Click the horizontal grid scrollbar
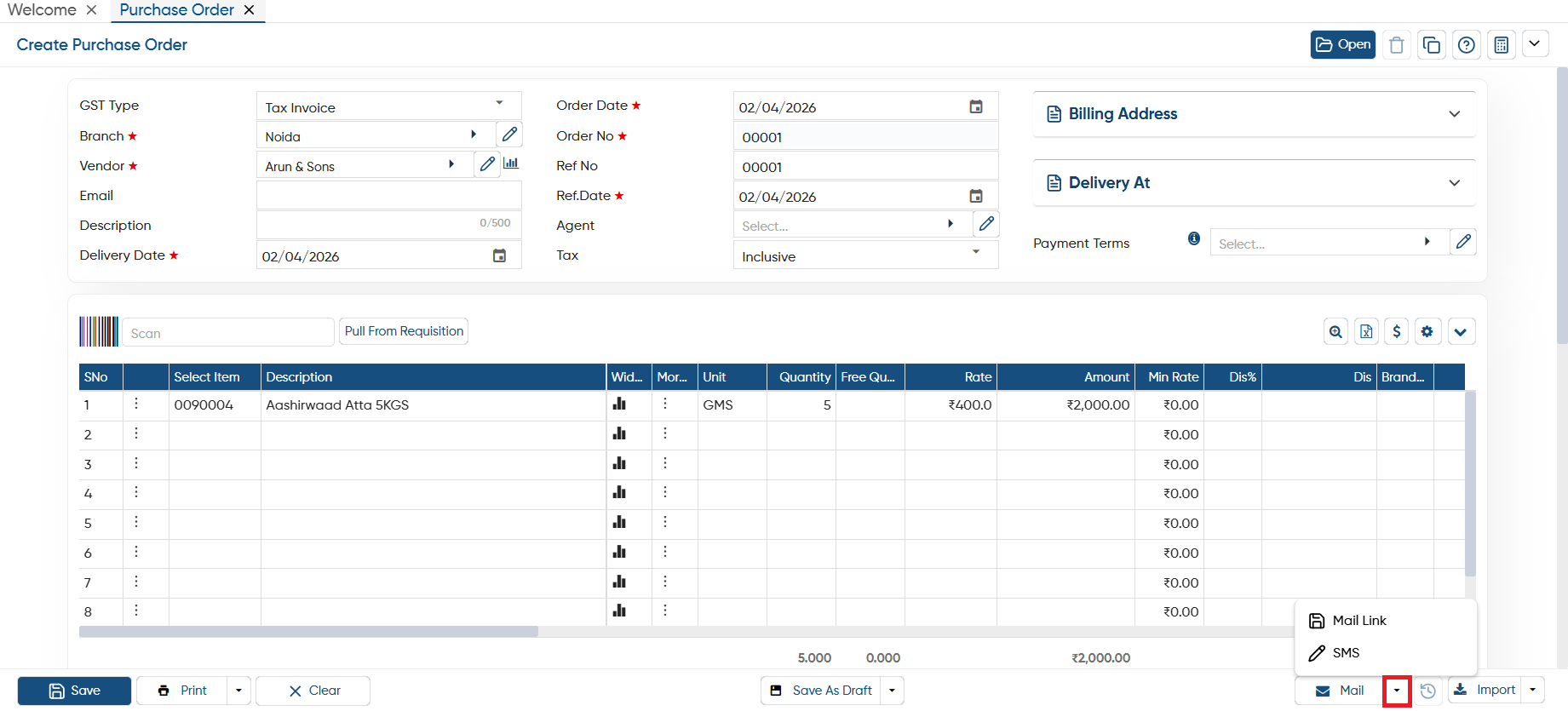Image resolution: width=1568 pixels, height=711 pixels. click(x=308, y=632)
